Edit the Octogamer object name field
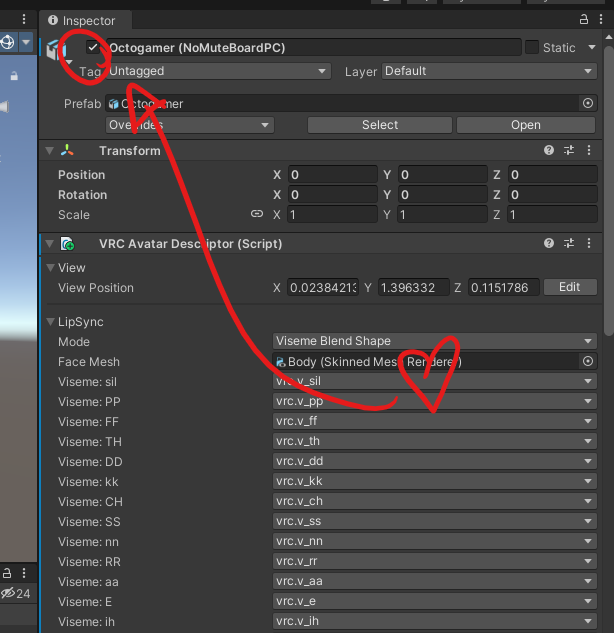 [314, 48]
